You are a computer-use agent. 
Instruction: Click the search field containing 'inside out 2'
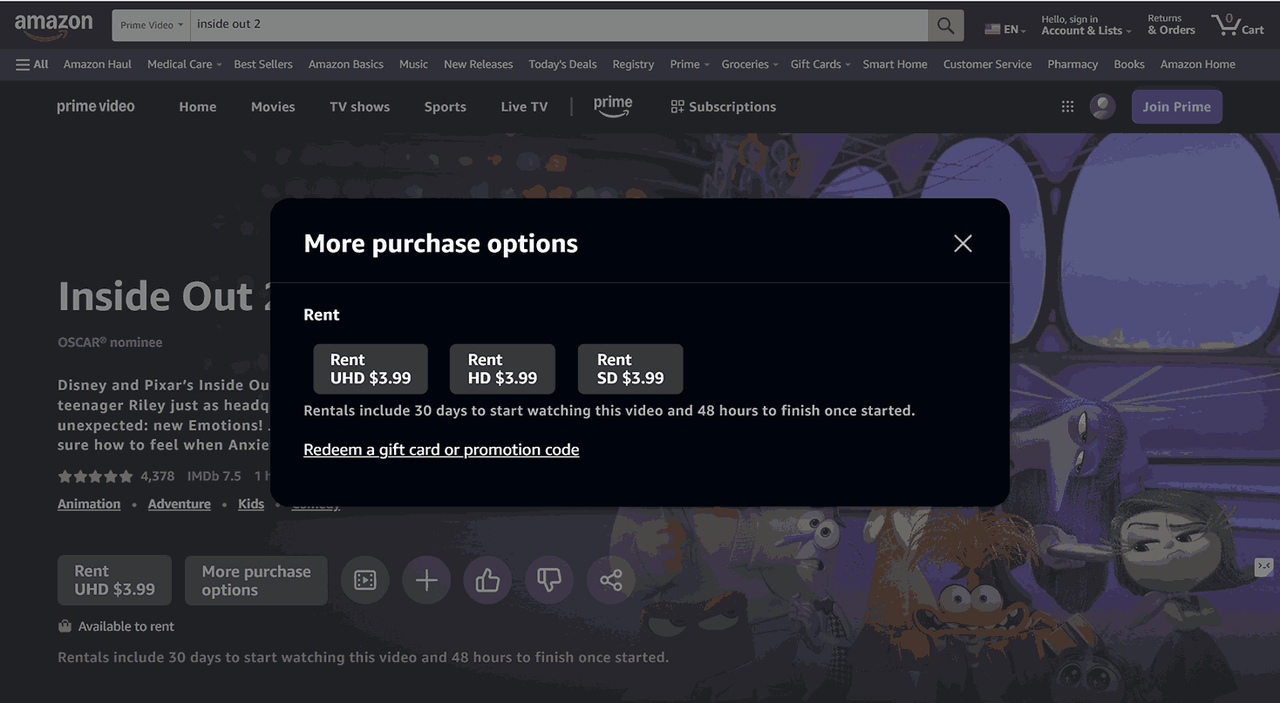point(558,25)
